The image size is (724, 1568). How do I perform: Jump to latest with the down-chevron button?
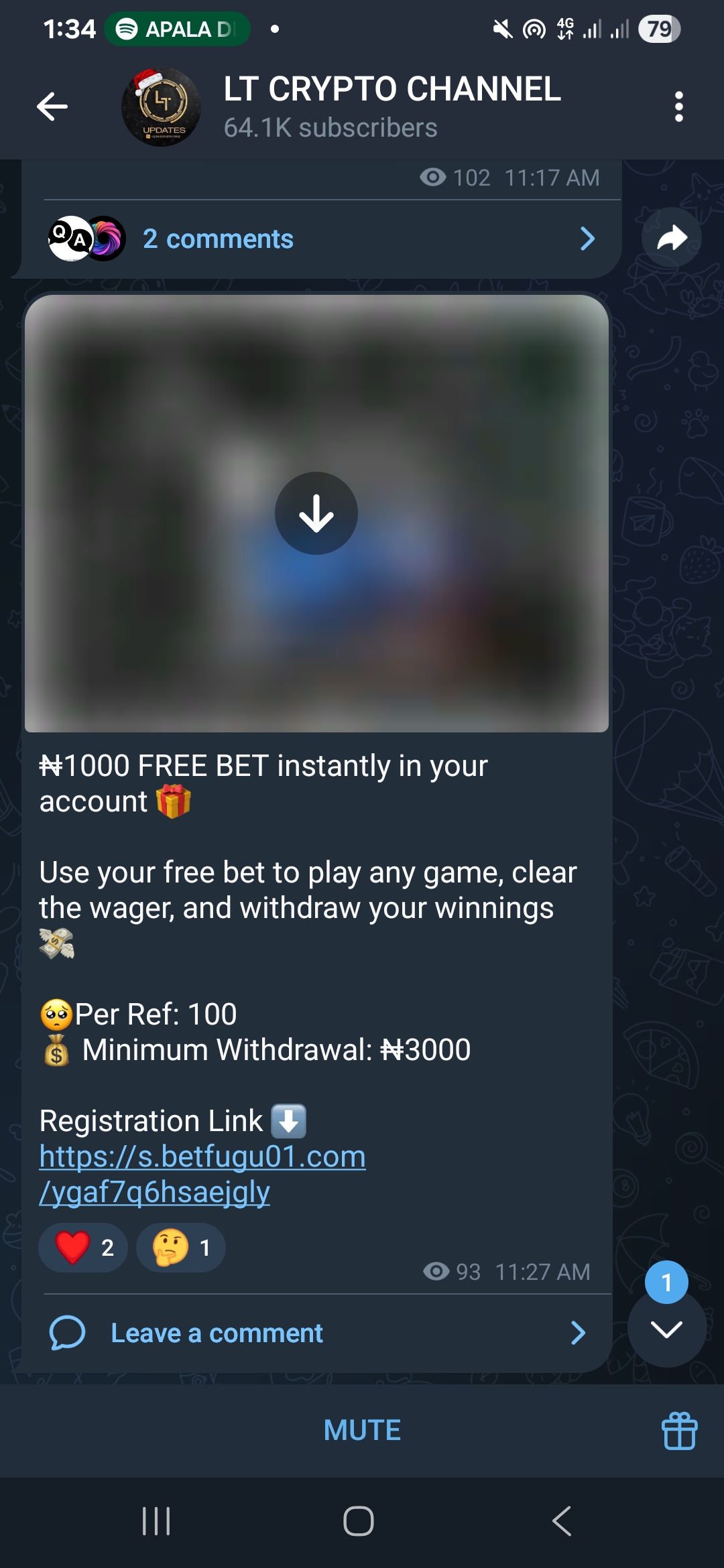click(666, 1329)
